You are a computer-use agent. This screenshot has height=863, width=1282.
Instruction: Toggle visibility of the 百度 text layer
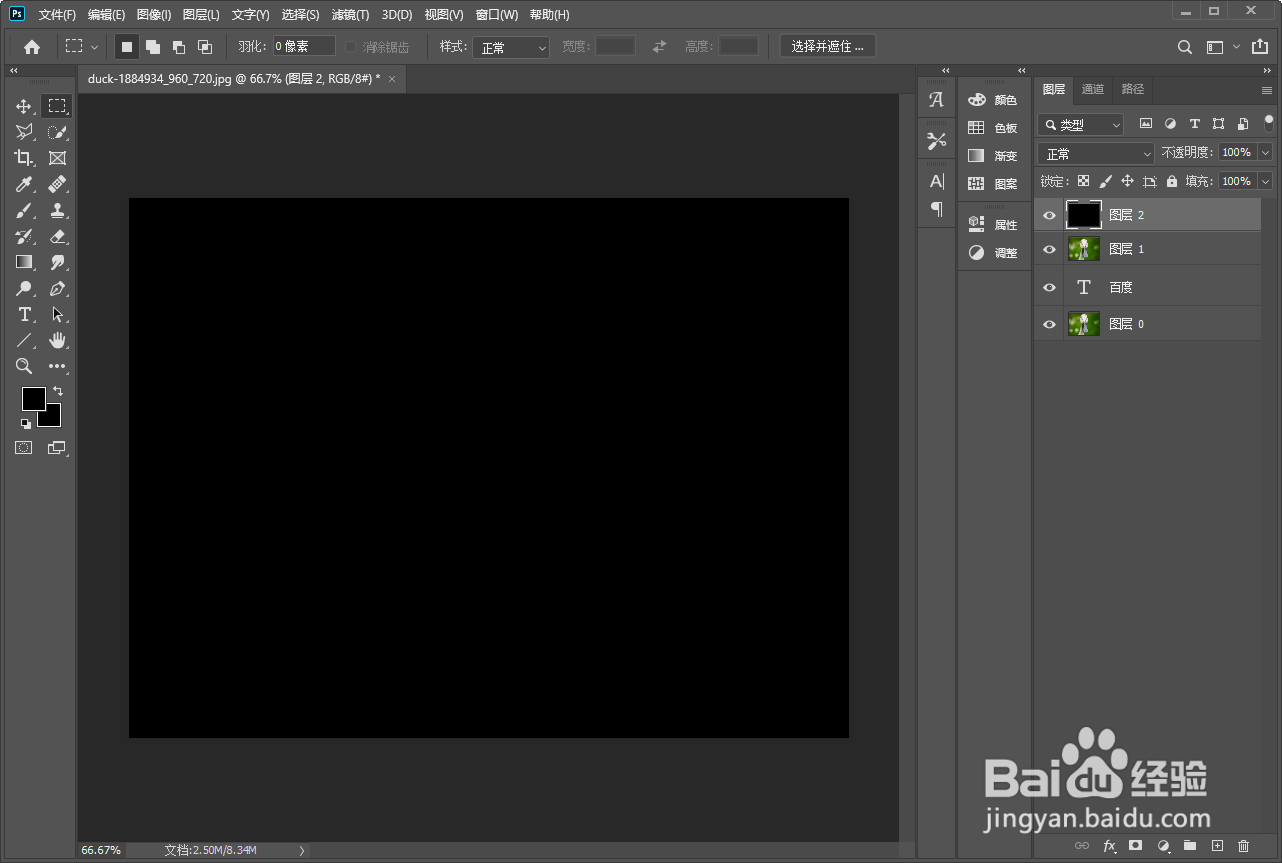1049,287
